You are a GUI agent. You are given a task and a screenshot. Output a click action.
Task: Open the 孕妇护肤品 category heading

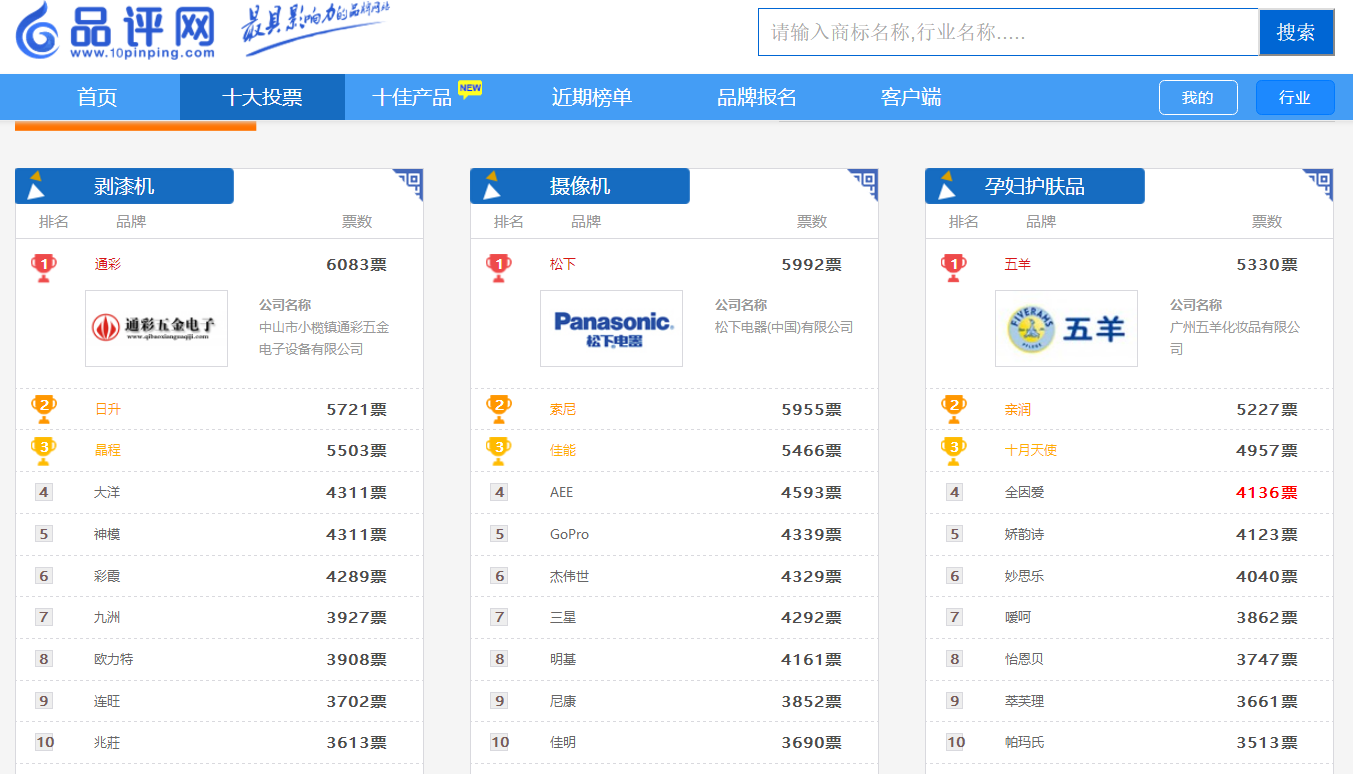[1035, 186]
